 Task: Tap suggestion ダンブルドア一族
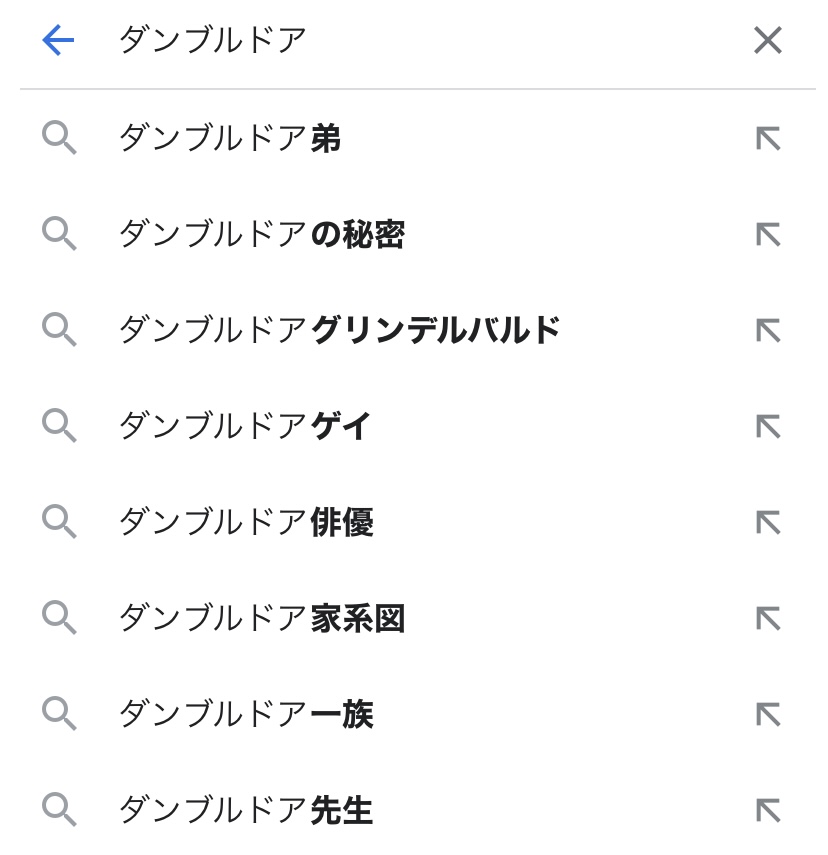pos(246,714)
